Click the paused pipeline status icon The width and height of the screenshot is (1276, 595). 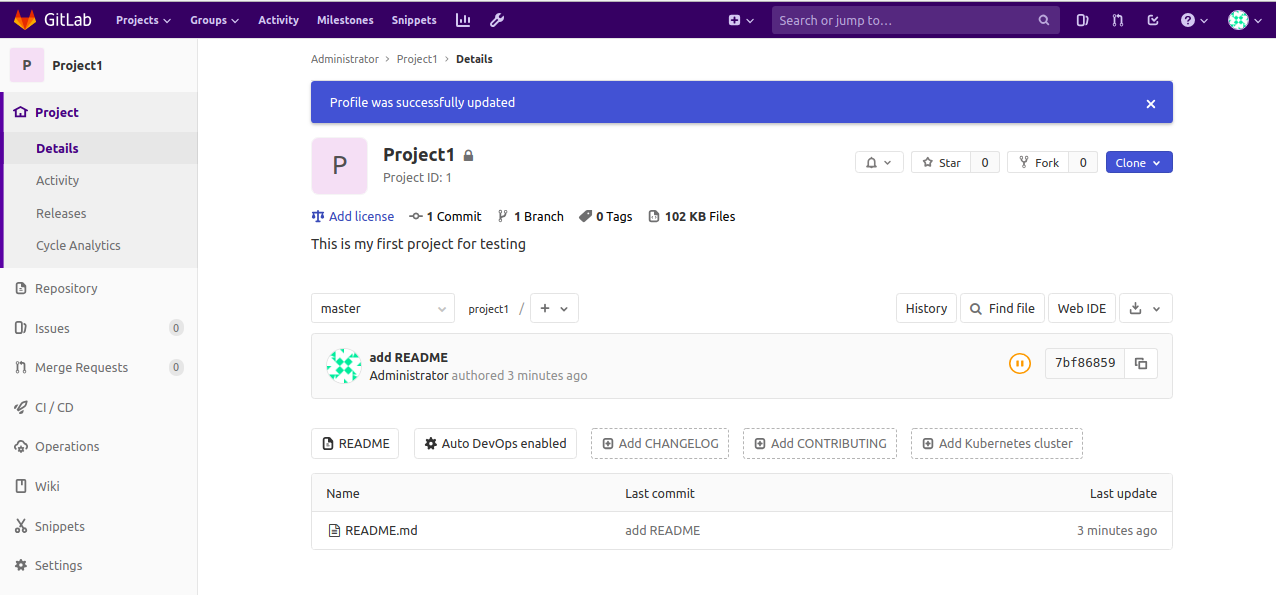(x=1019, y=363)
